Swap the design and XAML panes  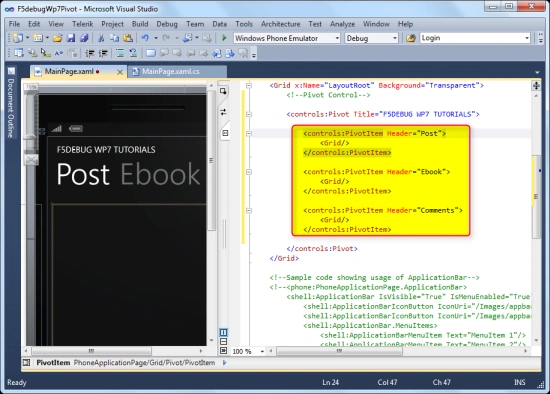(223, 112)
